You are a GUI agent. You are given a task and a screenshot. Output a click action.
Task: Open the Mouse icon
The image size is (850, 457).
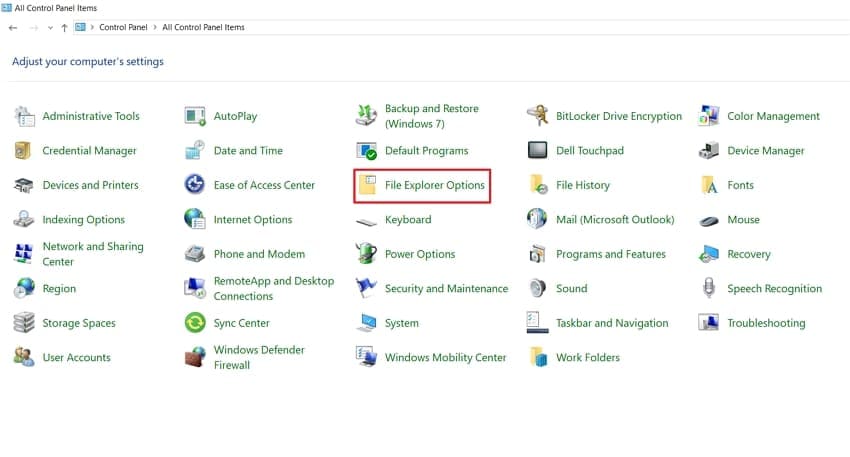pyautogui.click(x=709, y=221)
